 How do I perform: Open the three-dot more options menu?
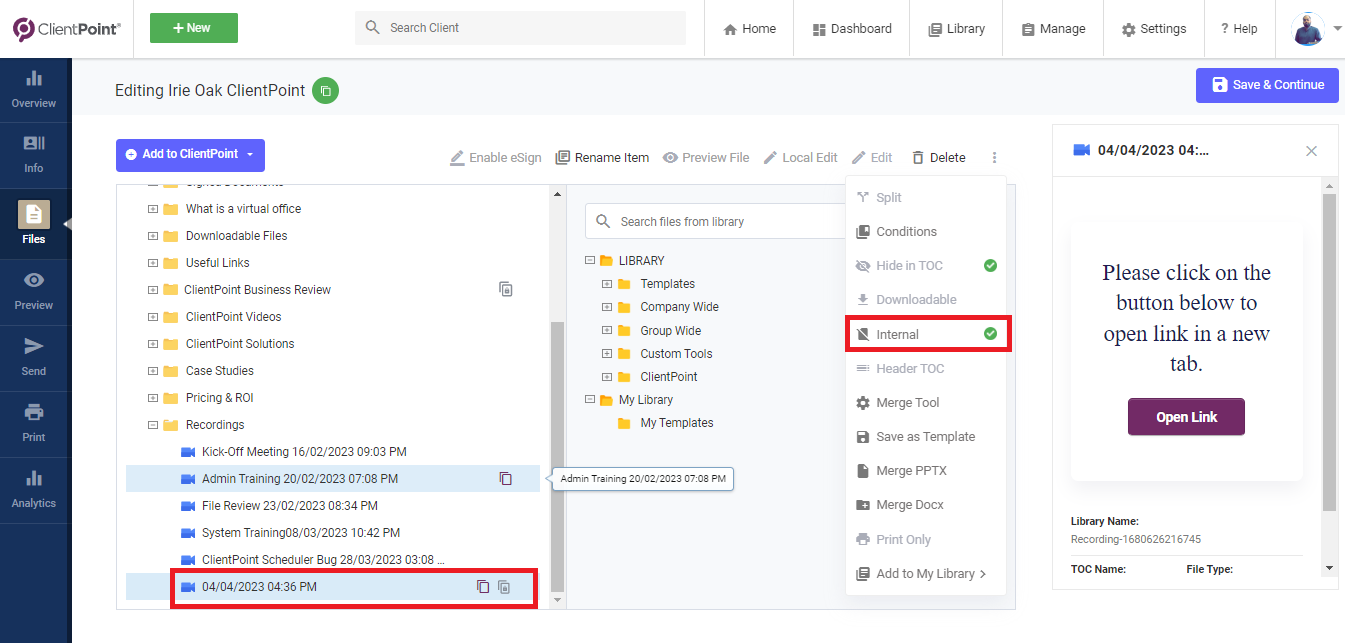pyautogui.click(x=994, y=157)
